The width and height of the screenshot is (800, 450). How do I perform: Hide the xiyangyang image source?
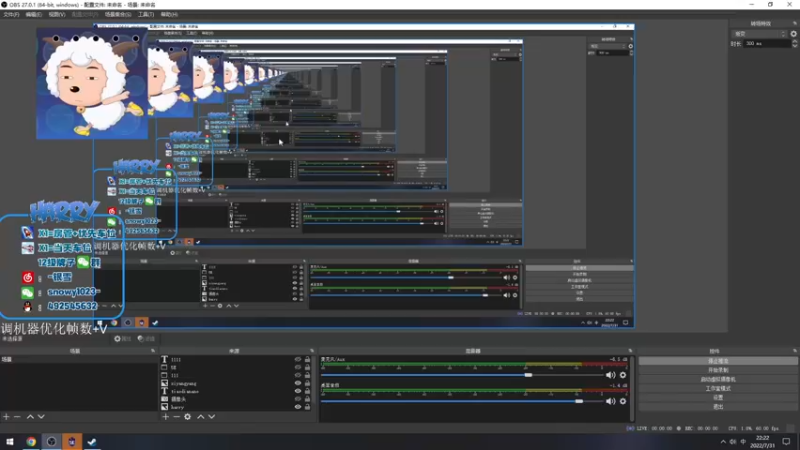298,383
